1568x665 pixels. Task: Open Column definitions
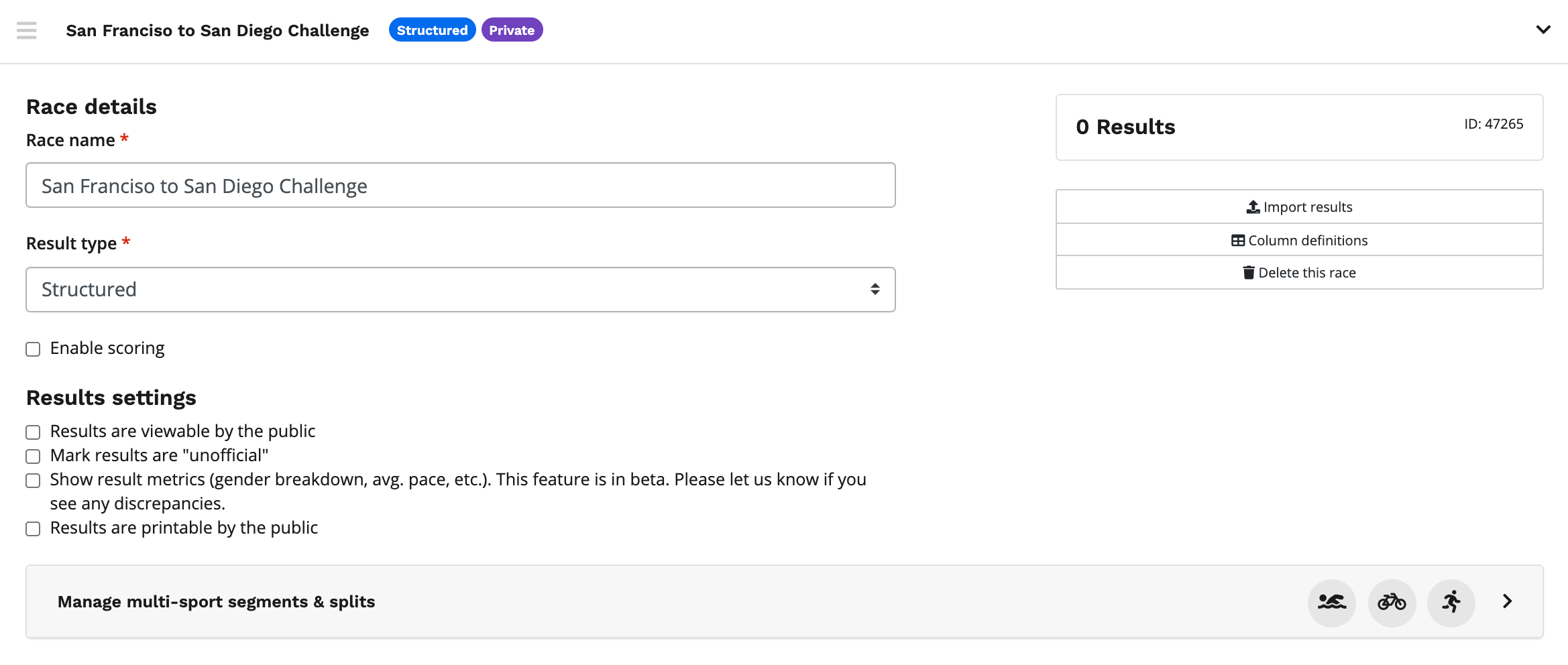coord(1307,241)
